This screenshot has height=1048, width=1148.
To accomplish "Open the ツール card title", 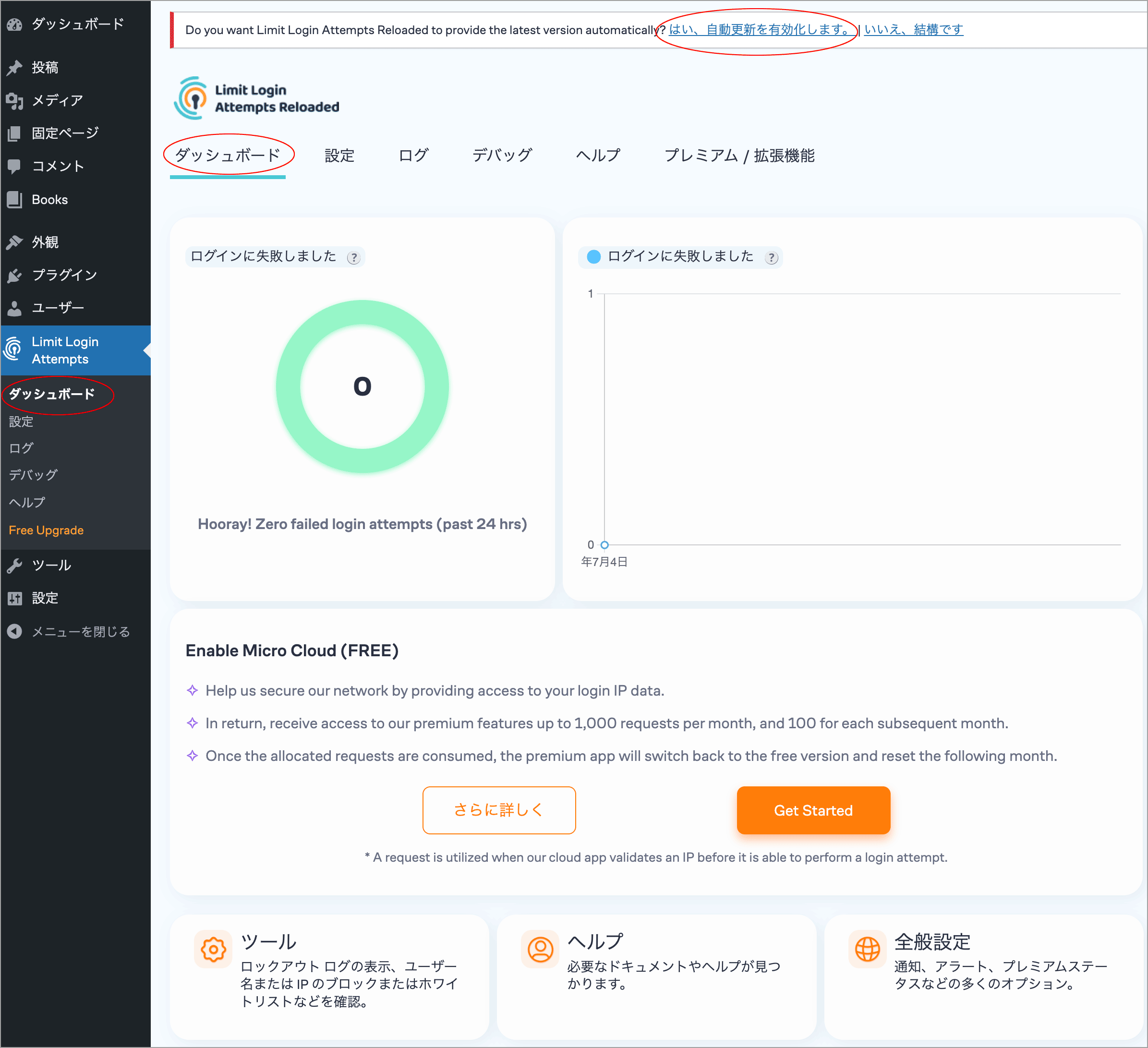I will (x=268, y=942).
